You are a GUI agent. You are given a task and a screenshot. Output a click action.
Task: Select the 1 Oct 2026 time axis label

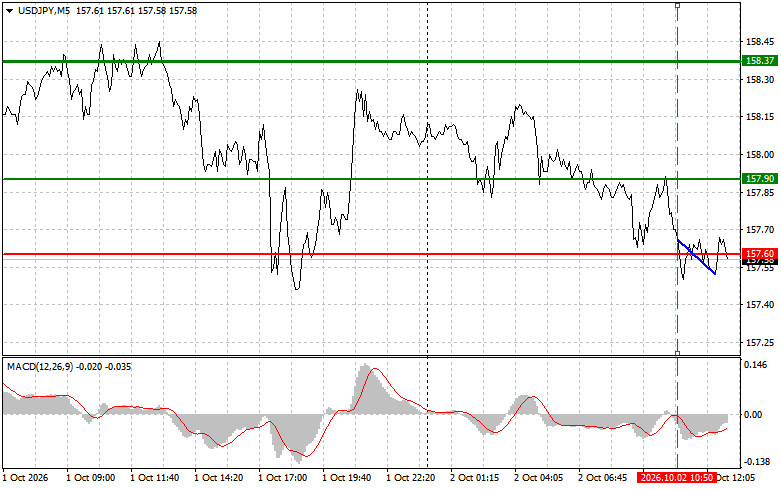click(x=26, y=478)
